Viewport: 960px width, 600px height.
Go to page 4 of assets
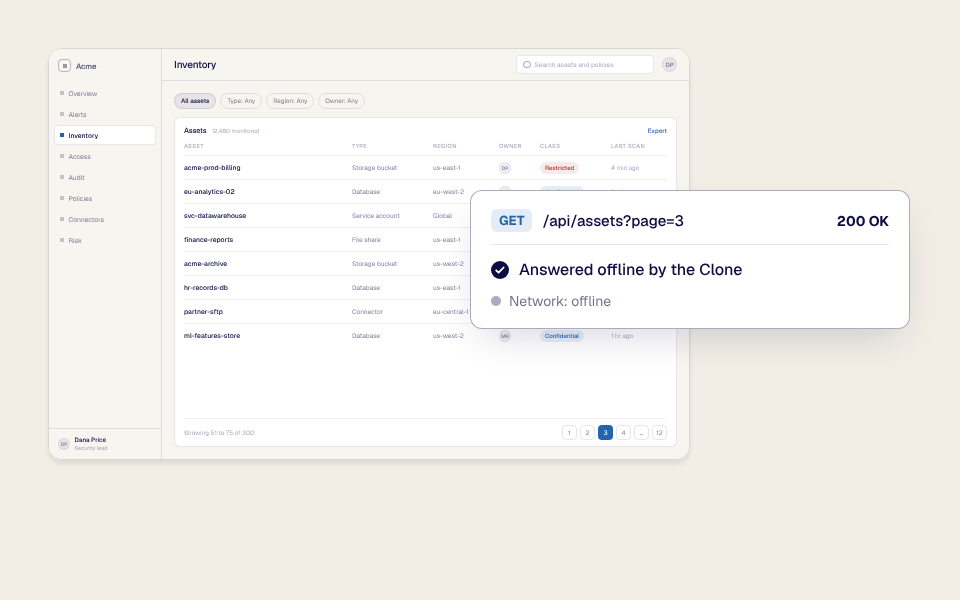pos(623,432)
